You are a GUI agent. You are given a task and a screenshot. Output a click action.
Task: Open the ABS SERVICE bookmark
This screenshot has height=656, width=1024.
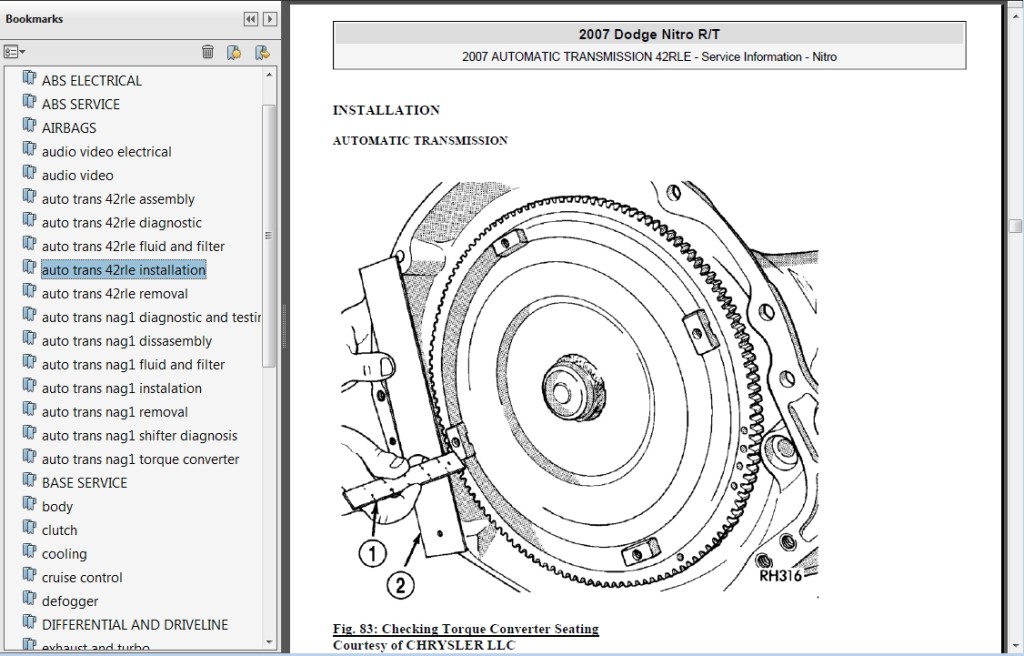click(x=81, y=104)
